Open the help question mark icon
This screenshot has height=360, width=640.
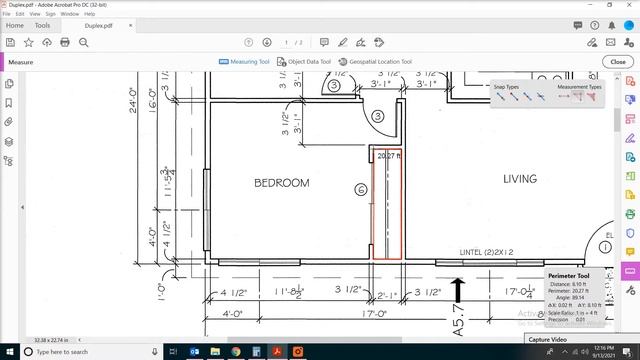[595, 25]
